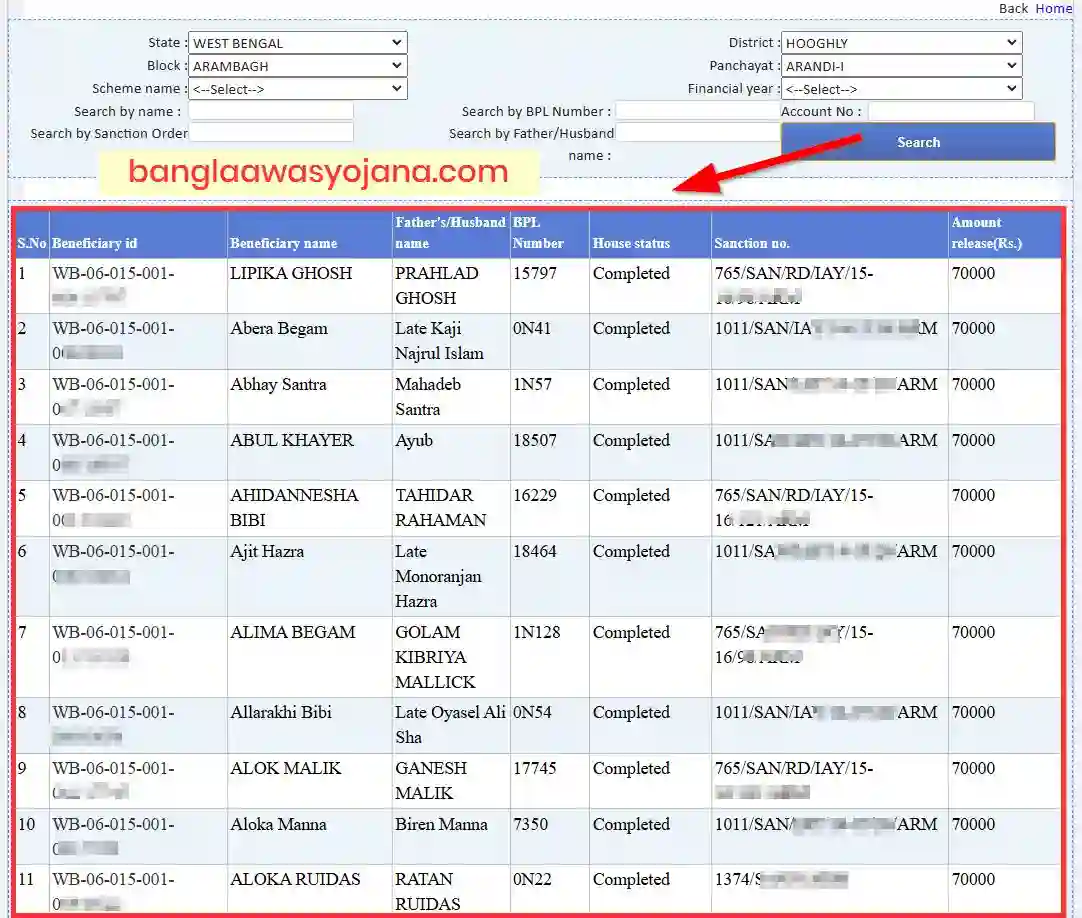Click the Beneficiary id column header
1082x918 pixels.
point(95,243)
